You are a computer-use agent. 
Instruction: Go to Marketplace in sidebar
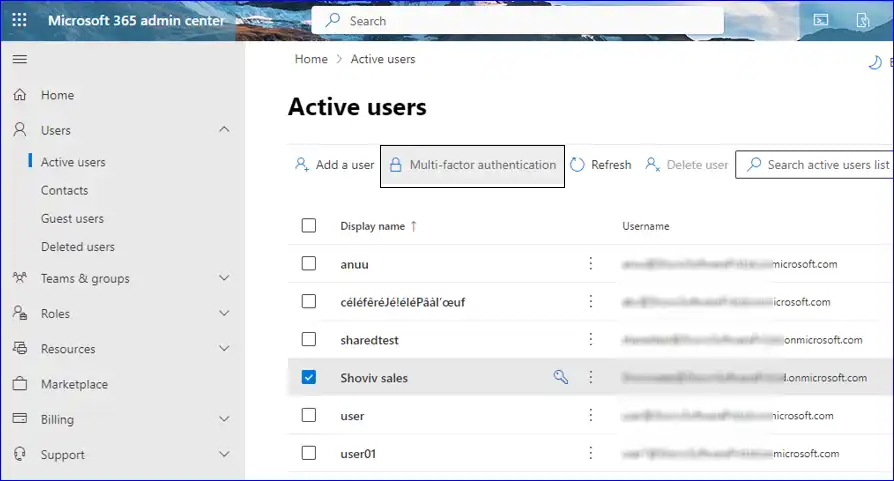(x=74, y=384)
